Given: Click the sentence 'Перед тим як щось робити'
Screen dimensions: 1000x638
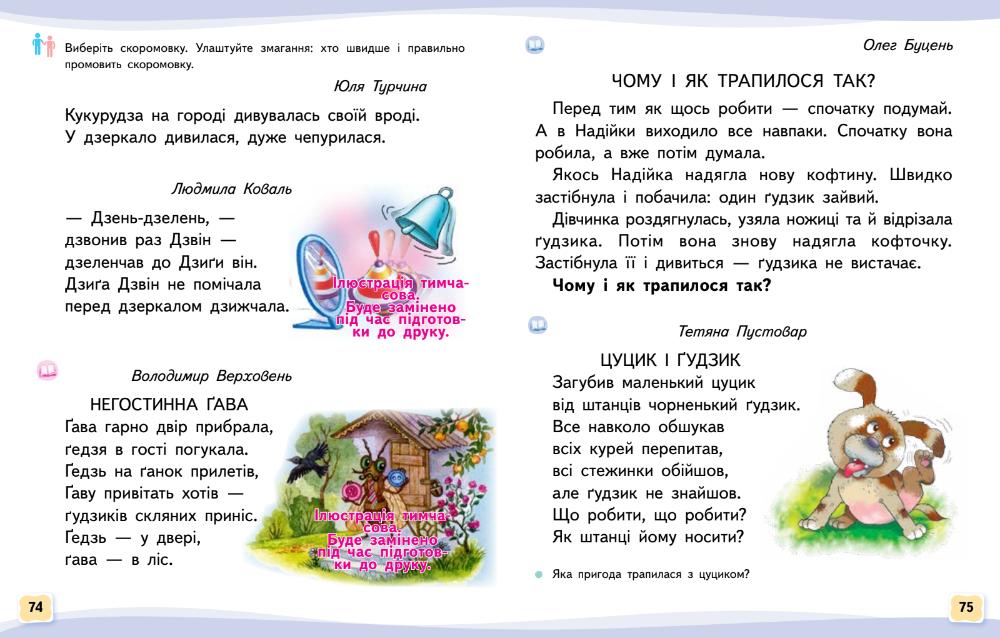Looking at the screenshot, I should (752, 109).
